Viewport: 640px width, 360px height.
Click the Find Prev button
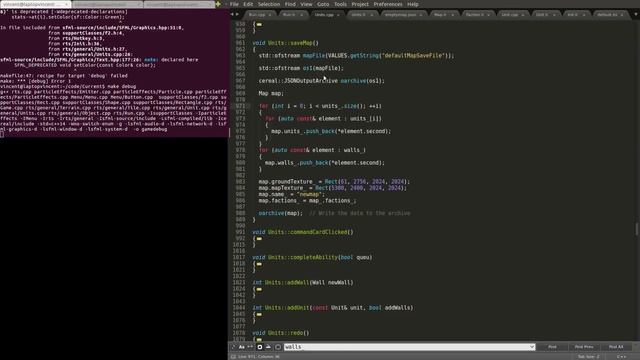click(x=584, y=347)
